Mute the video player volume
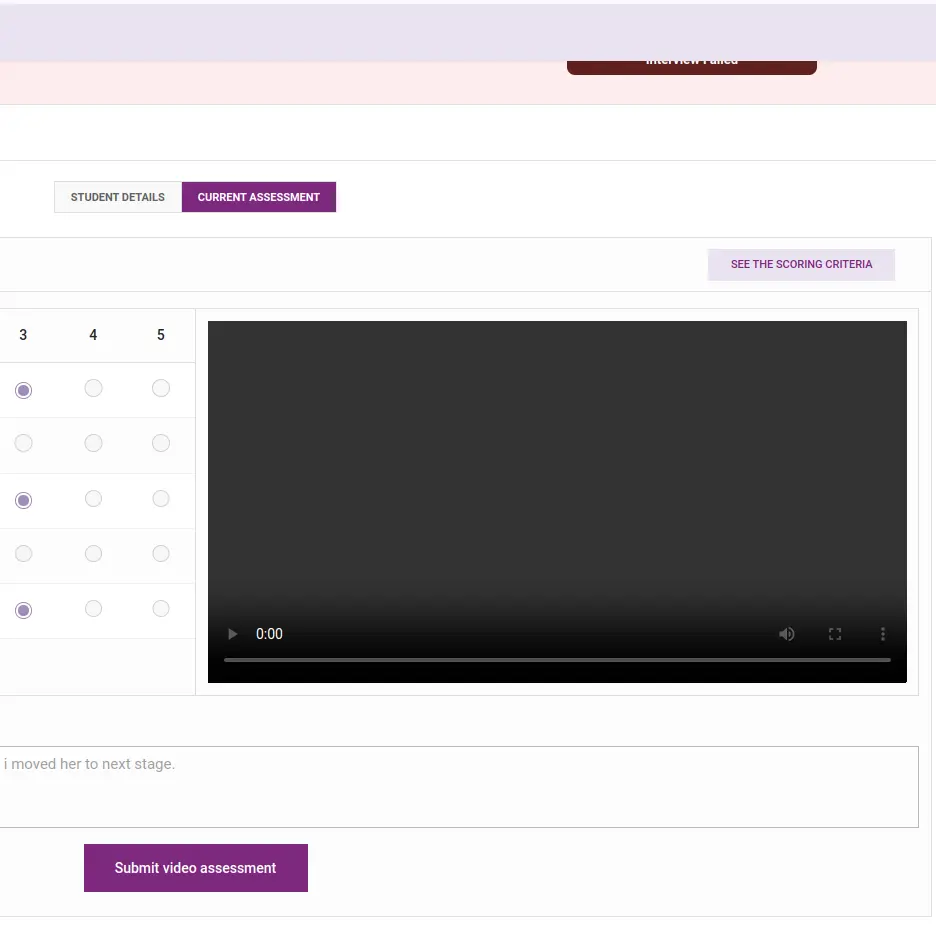 (787, 634)
